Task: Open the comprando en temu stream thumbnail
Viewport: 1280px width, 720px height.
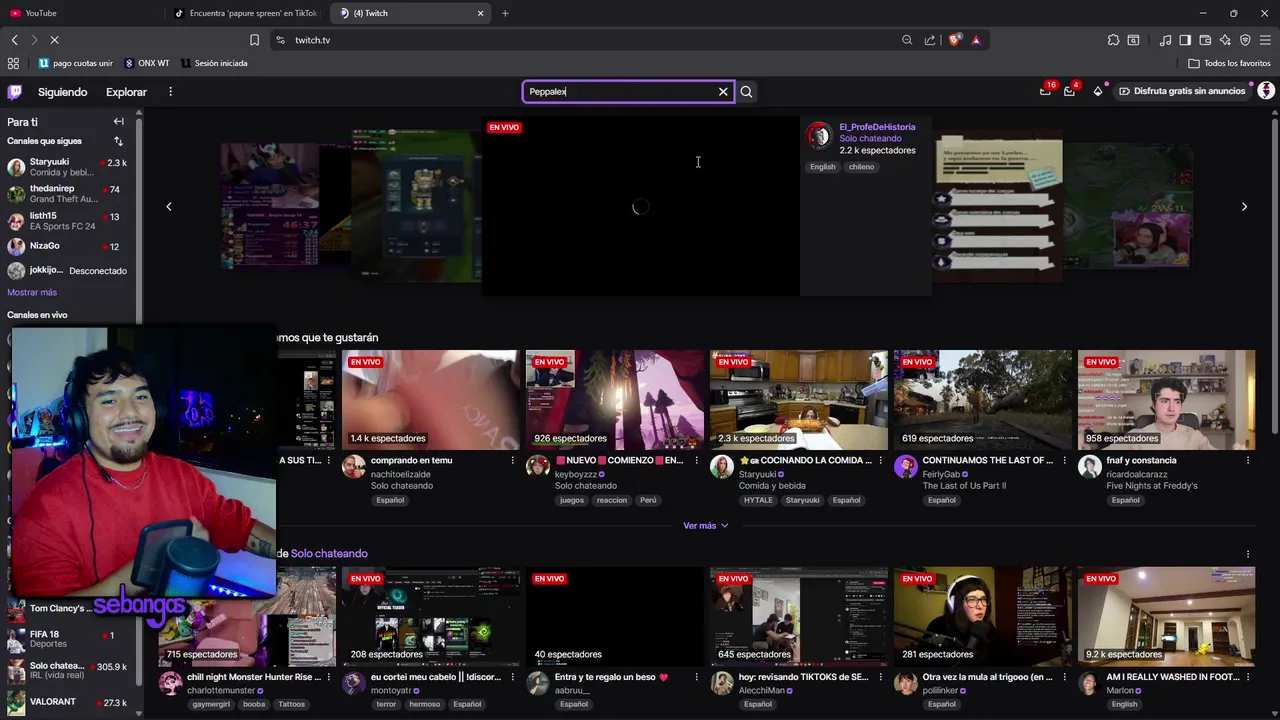Action: point(431,400)
